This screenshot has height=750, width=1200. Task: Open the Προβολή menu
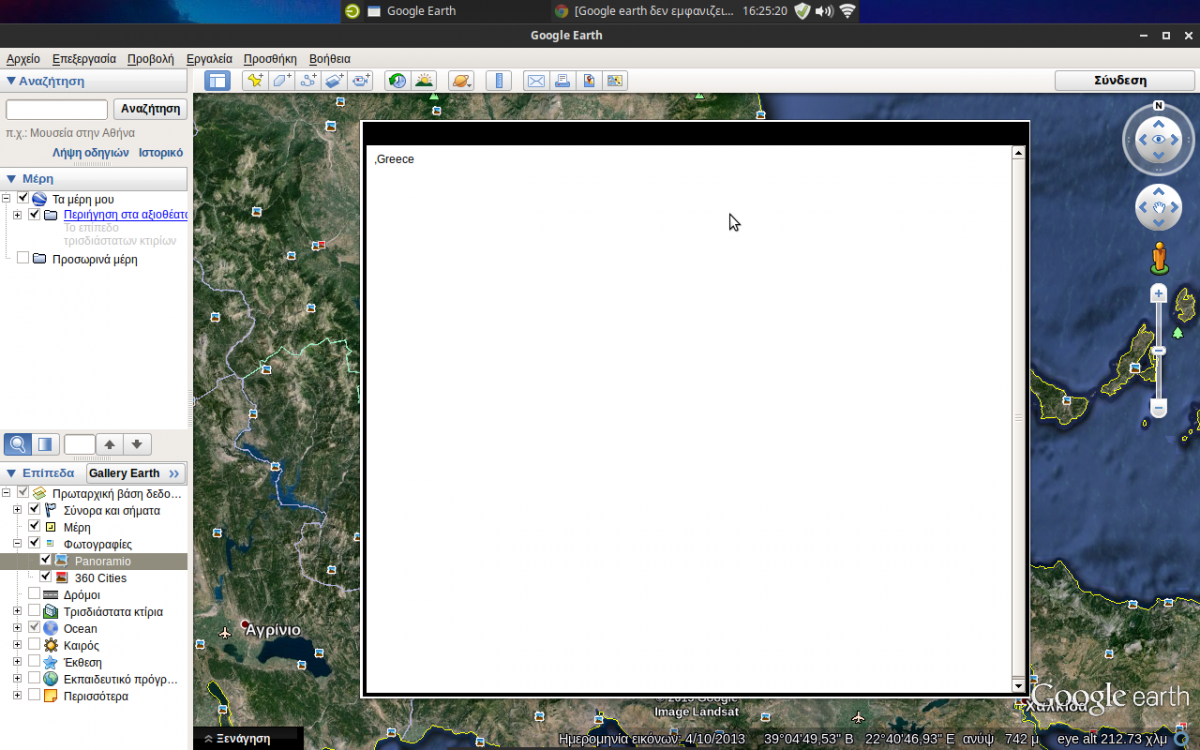[x=151, y=59]
